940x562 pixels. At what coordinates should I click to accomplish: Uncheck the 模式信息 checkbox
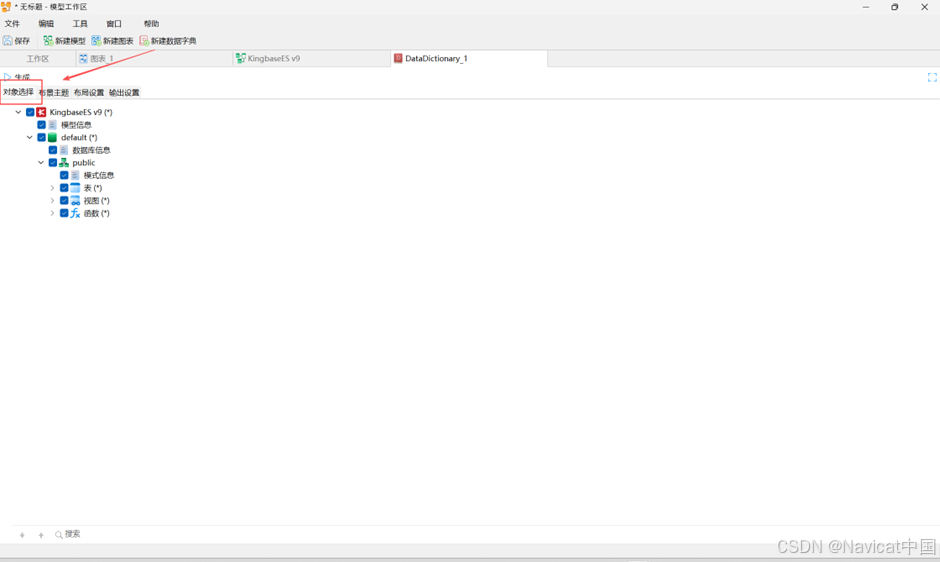(x=64, y=175)
